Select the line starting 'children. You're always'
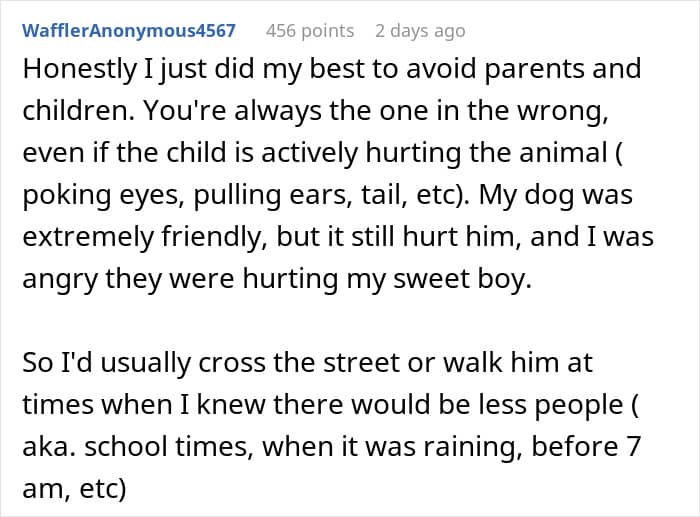 click(315, 111)
